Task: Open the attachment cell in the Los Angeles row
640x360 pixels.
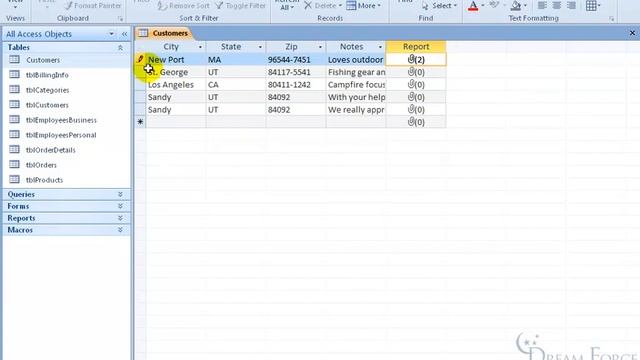Action: click(x=416, y=84)
